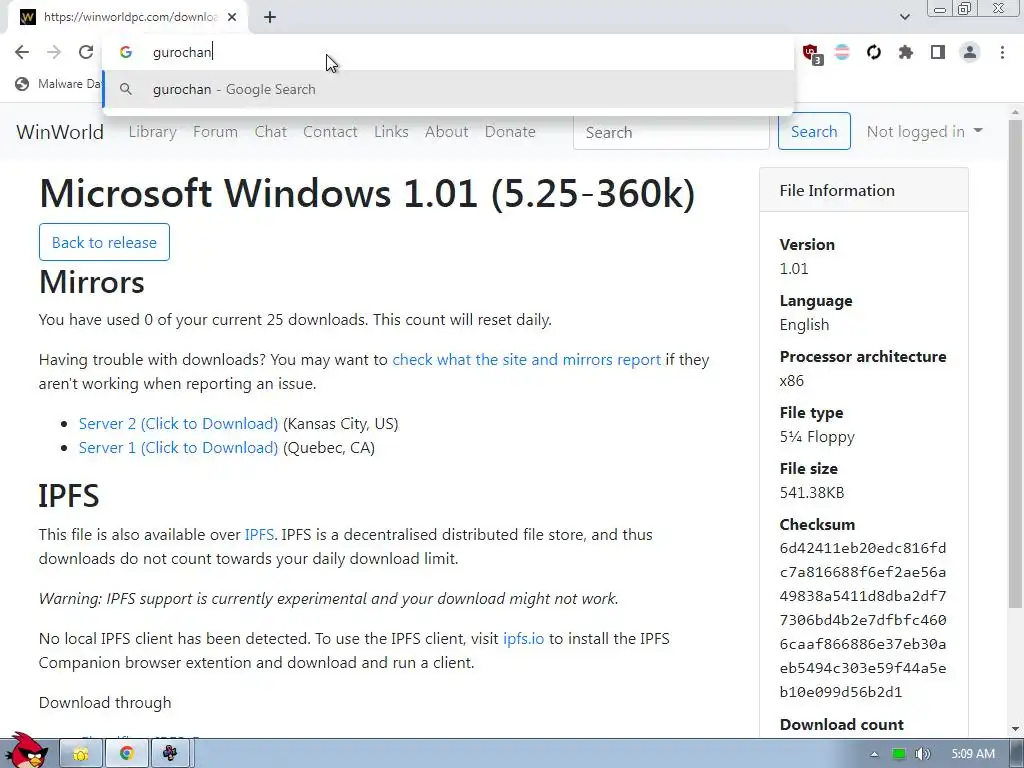Open the Contact nav link
Image resolution: width=1024 pixels, height=768 pixels.
pyautogui.click(x=330, y=132)
